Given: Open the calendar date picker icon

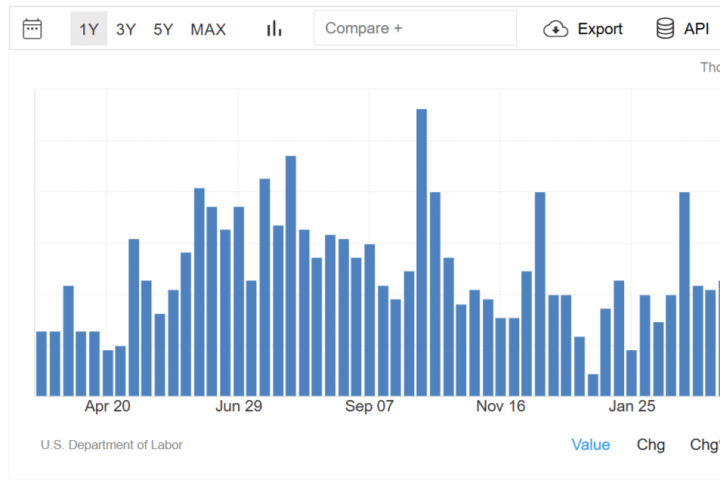Looking at the screenshot, I should point(32,29).
